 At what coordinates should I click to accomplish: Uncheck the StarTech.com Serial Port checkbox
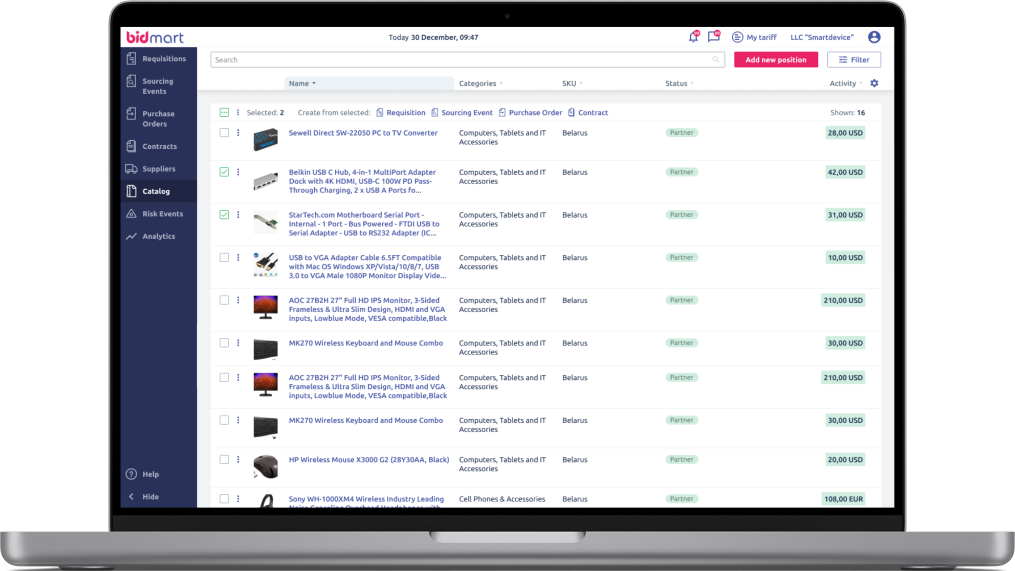[224, 215]
